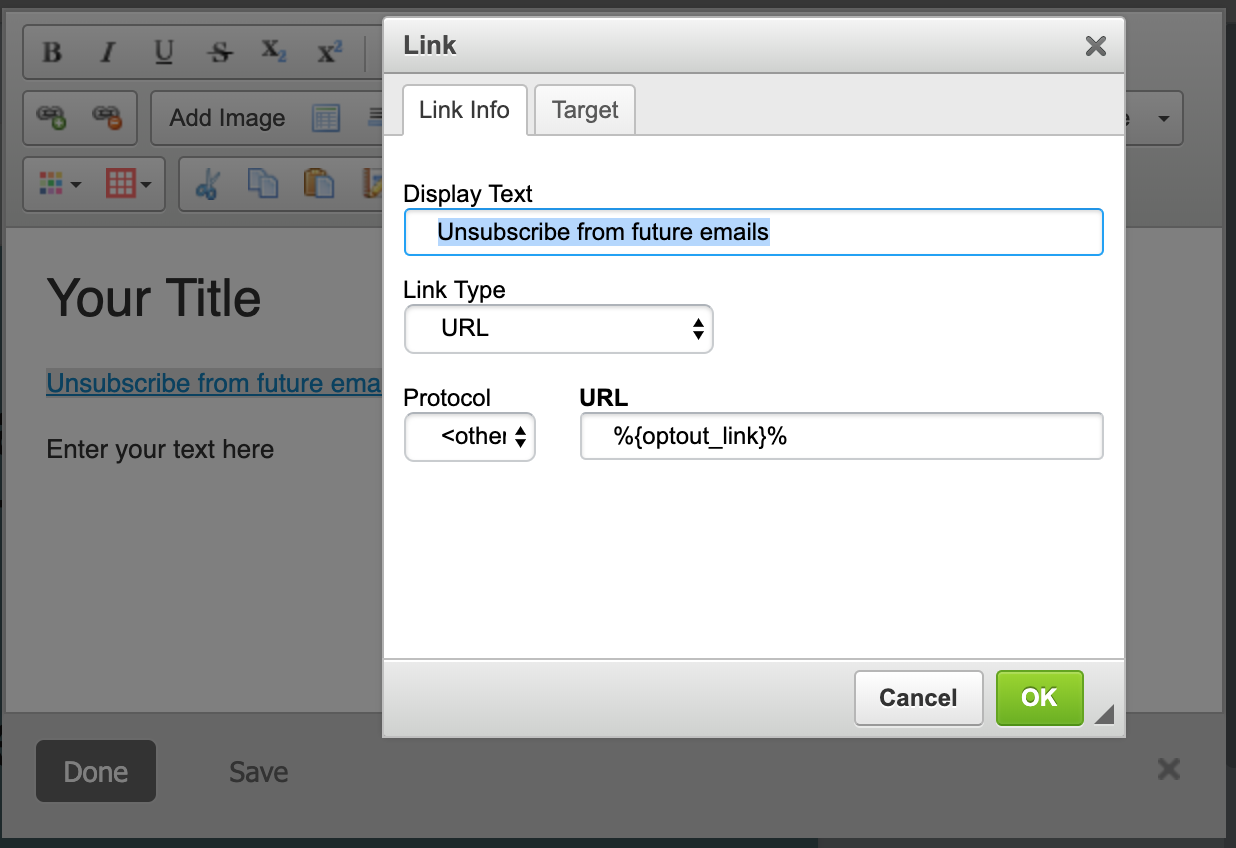Toggle italic formatting in the toolbar
This screenshot has height=848, width=1236.
[x=108, y=53]
